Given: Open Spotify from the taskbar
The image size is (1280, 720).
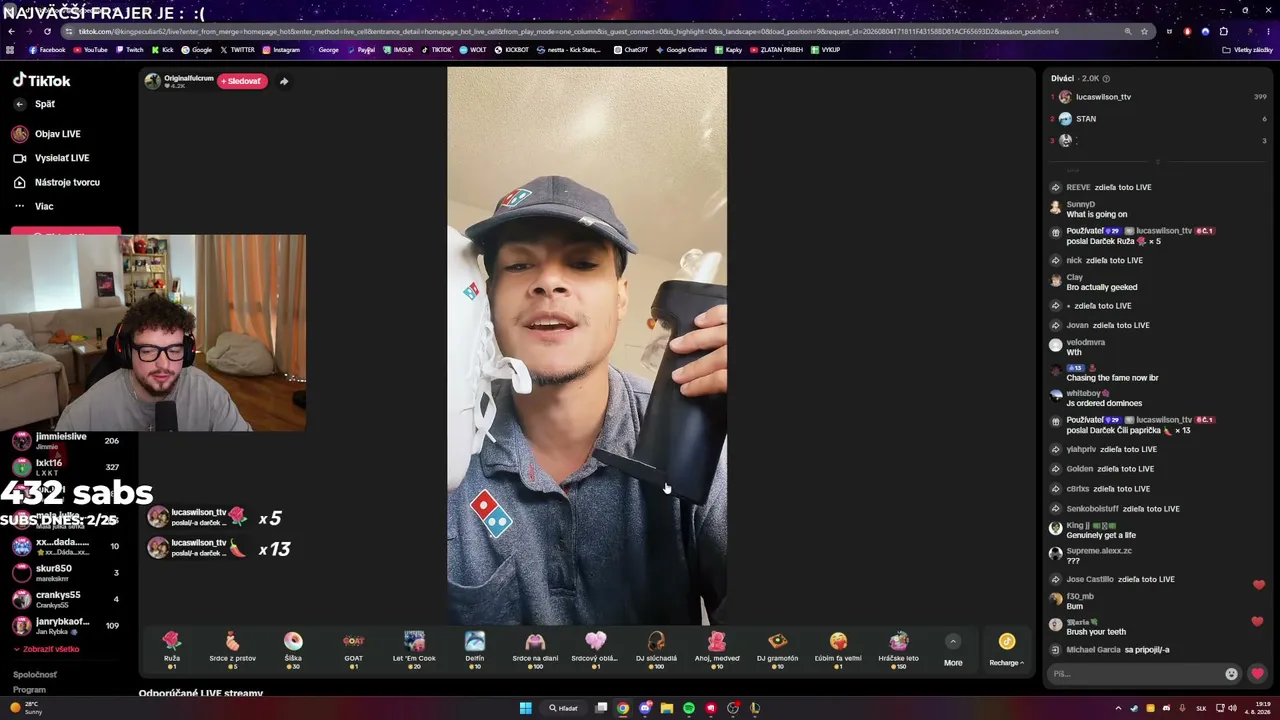Looking at the screenshot, I should click(689, 708).
